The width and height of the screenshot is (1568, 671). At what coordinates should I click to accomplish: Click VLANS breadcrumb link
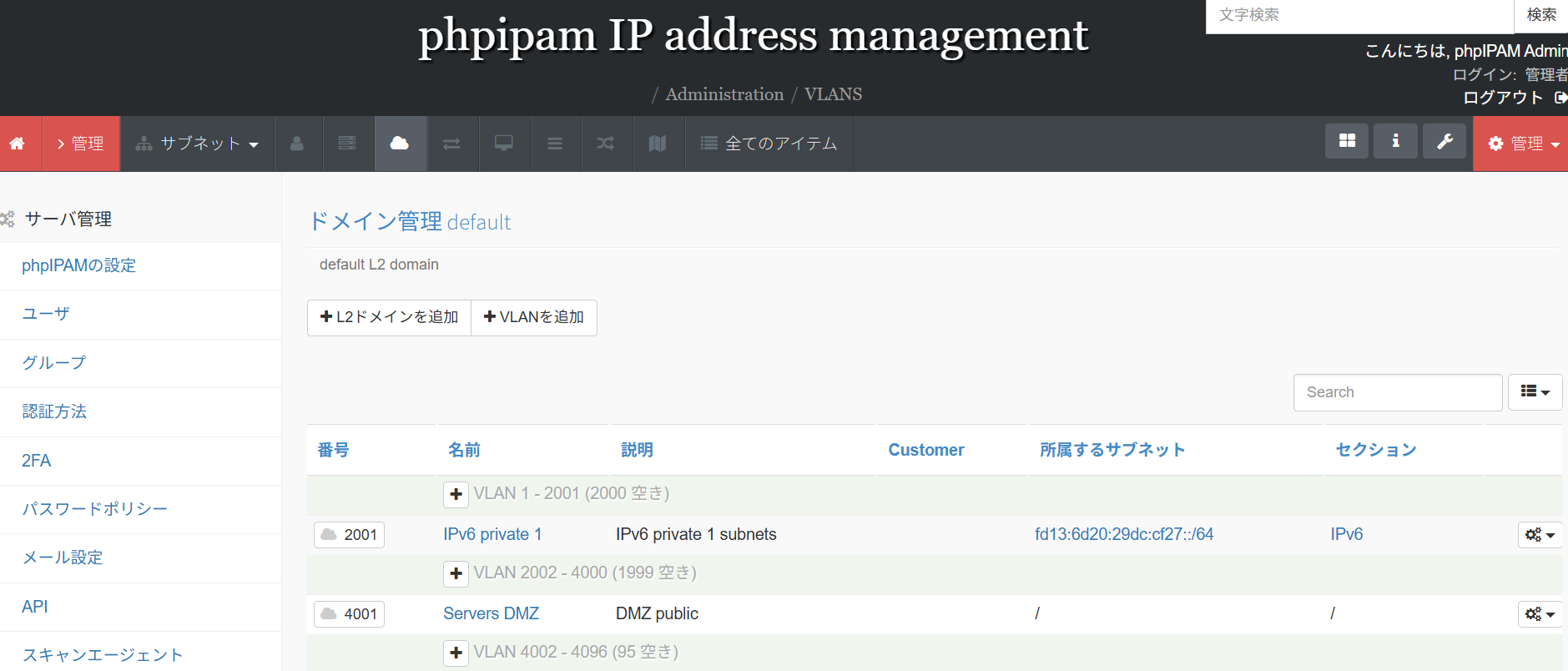coord(833,94)
